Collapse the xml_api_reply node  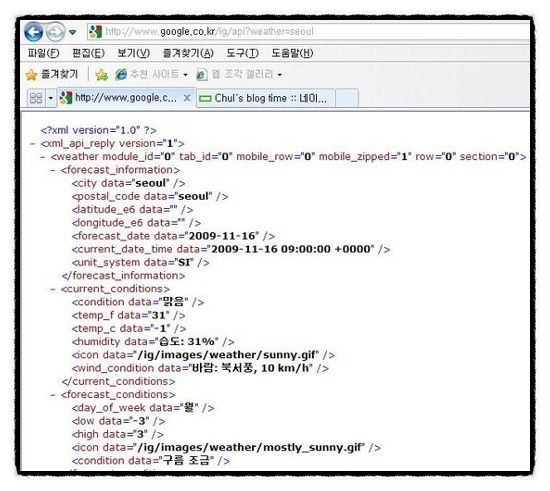(x=33, y=144)
